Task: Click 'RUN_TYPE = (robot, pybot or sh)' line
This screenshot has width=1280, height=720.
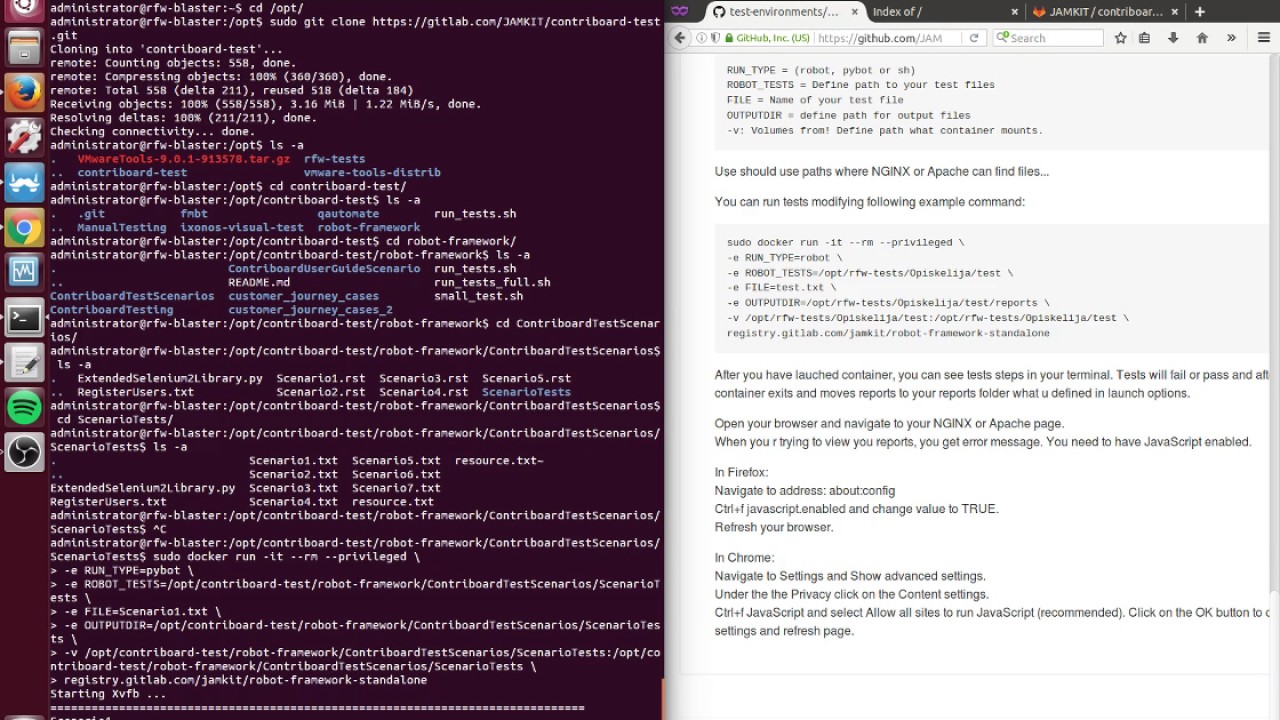Action: [821, 70]
